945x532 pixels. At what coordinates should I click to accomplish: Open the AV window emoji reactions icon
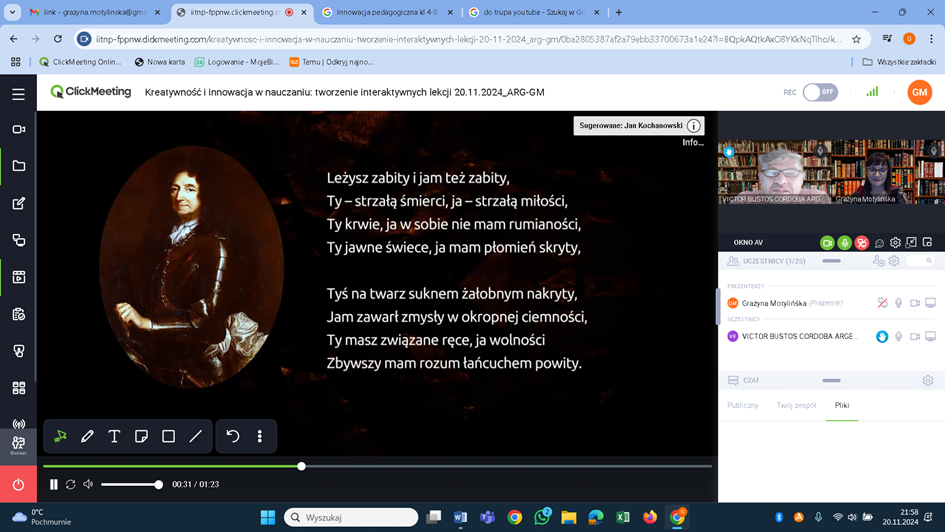point(879,243)
